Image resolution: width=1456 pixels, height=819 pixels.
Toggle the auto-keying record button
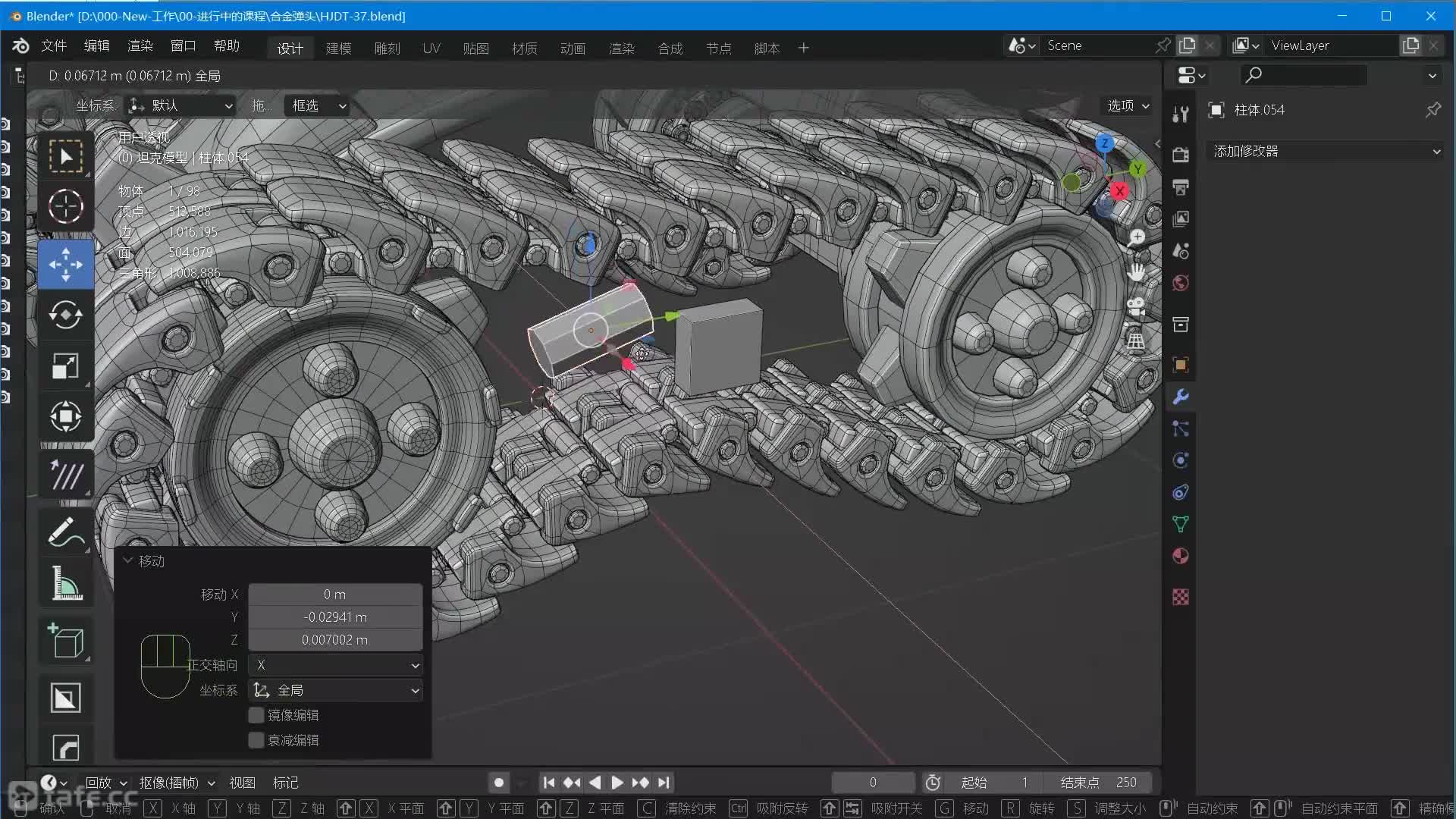[498, 783]
